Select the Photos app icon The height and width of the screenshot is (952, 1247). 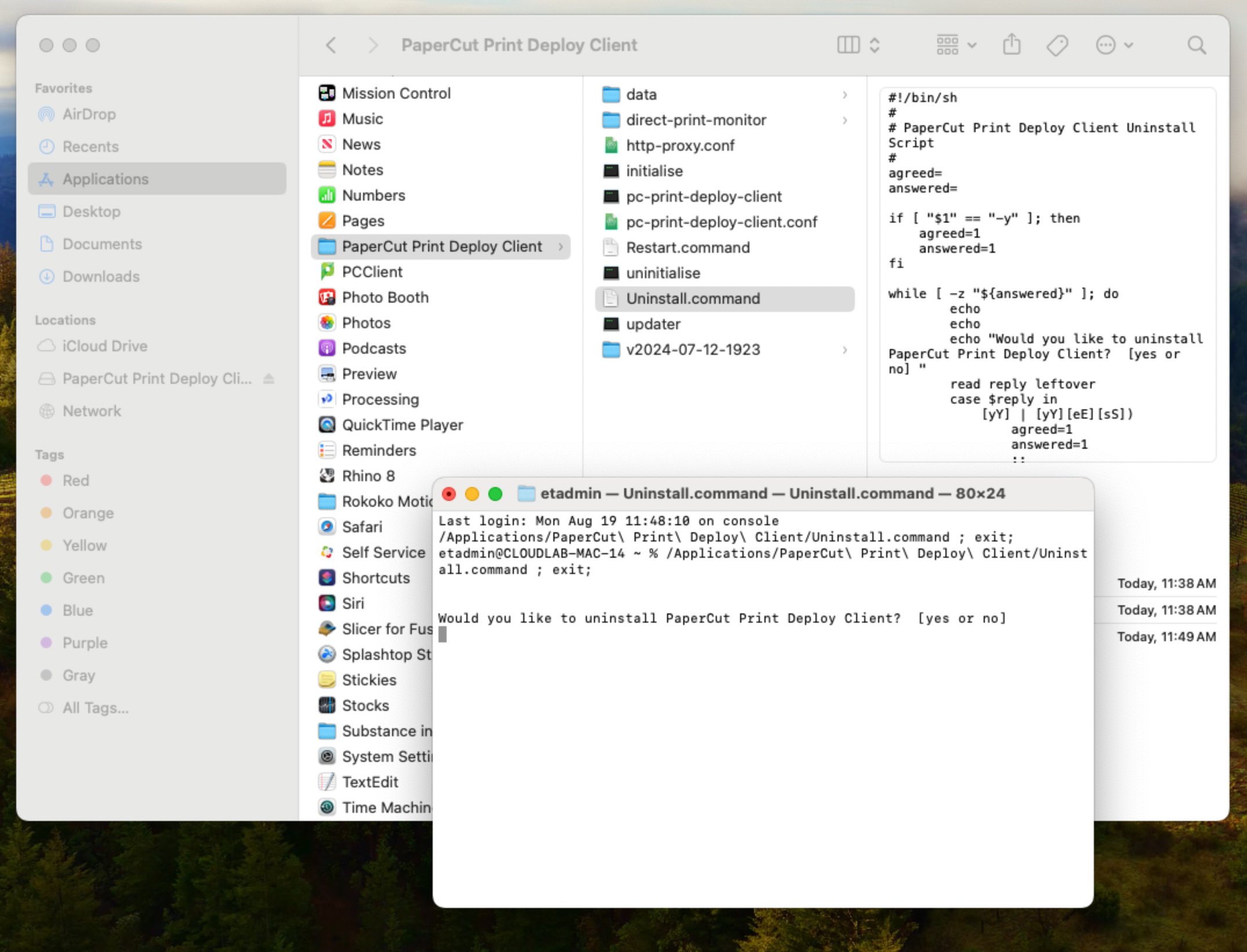pyautogui.click(x=327, y=322)
